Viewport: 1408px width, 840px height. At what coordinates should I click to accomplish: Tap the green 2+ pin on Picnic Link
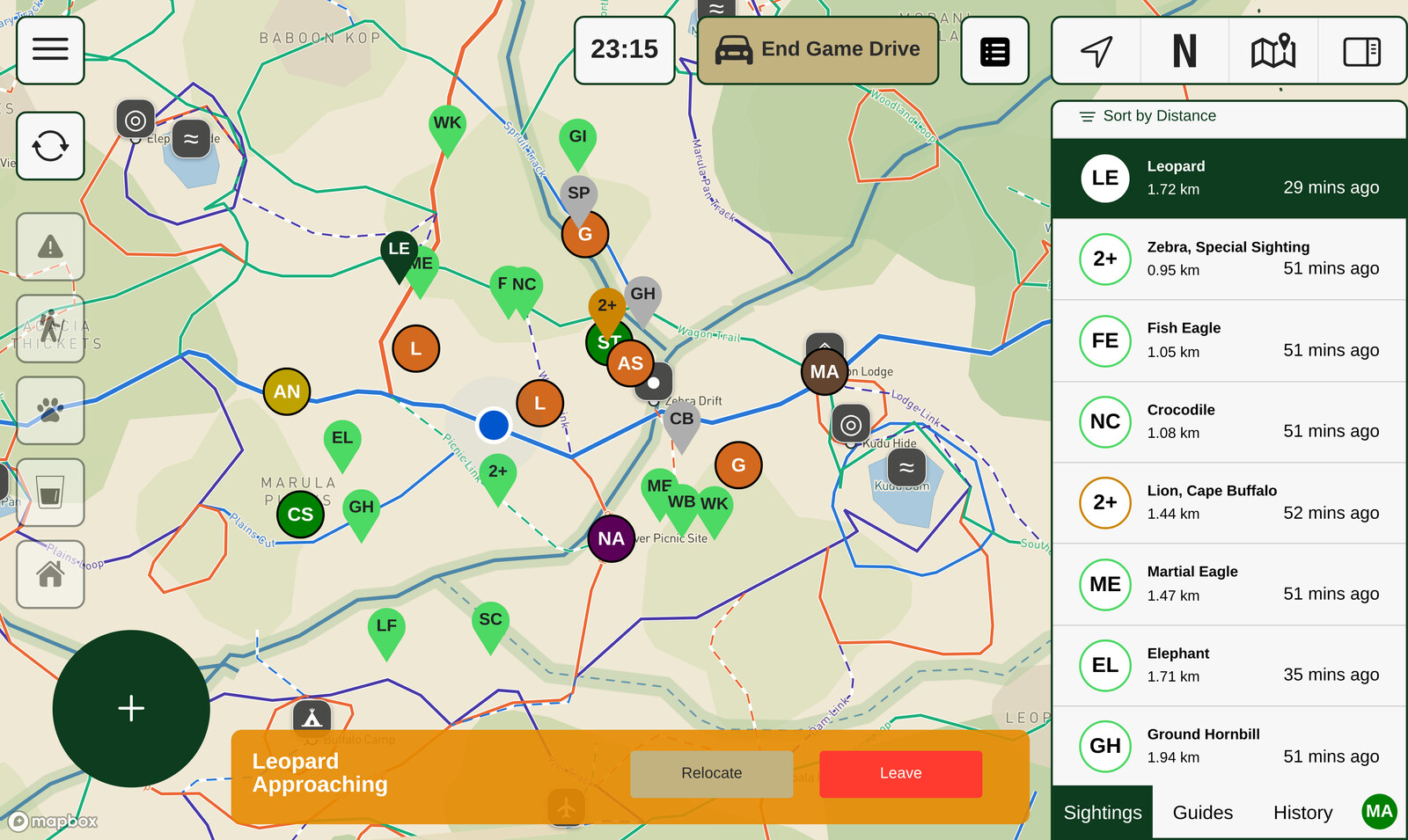497,474
